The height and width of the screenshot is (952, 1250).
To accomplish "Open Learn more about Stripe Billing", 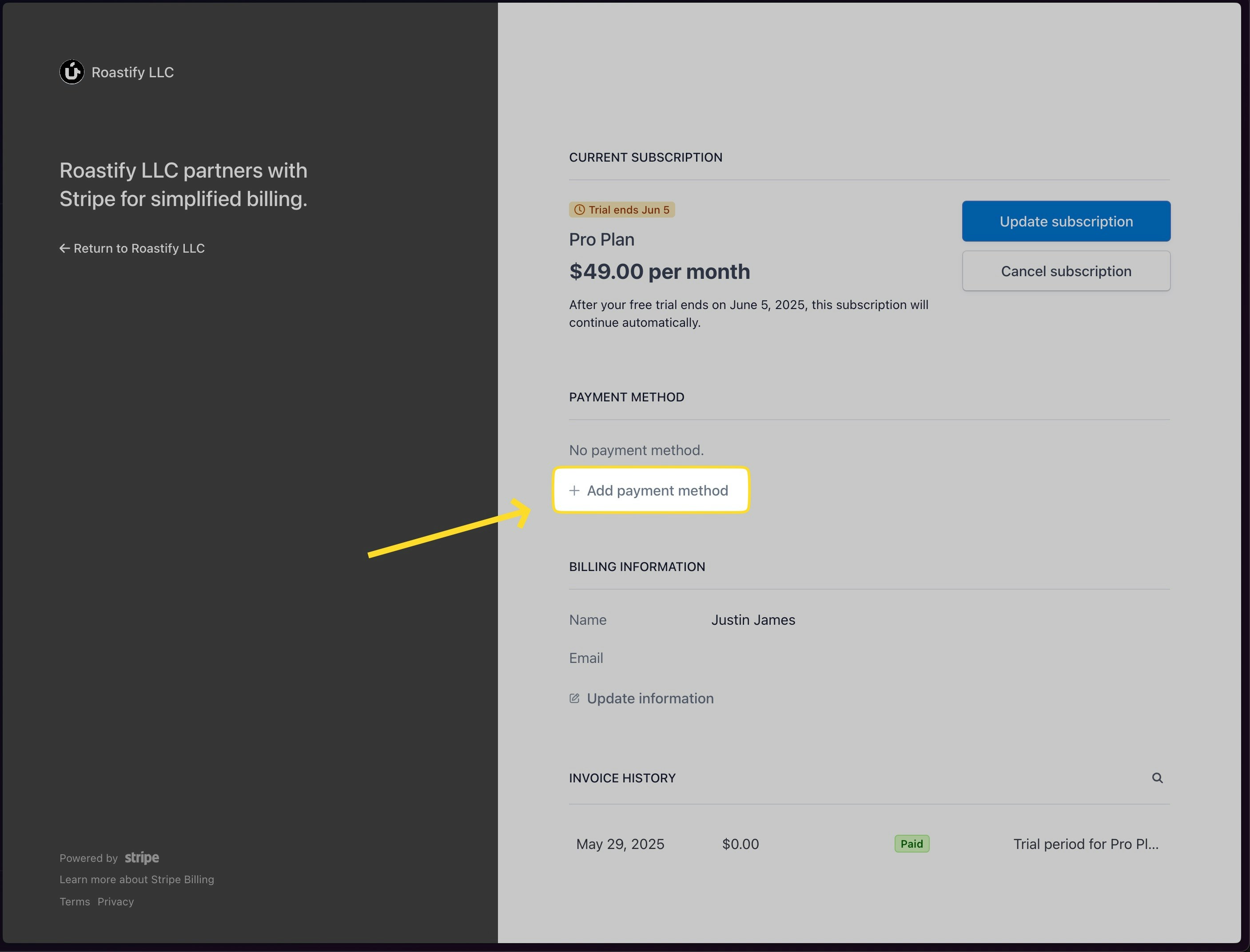I will tap(137, 880).
